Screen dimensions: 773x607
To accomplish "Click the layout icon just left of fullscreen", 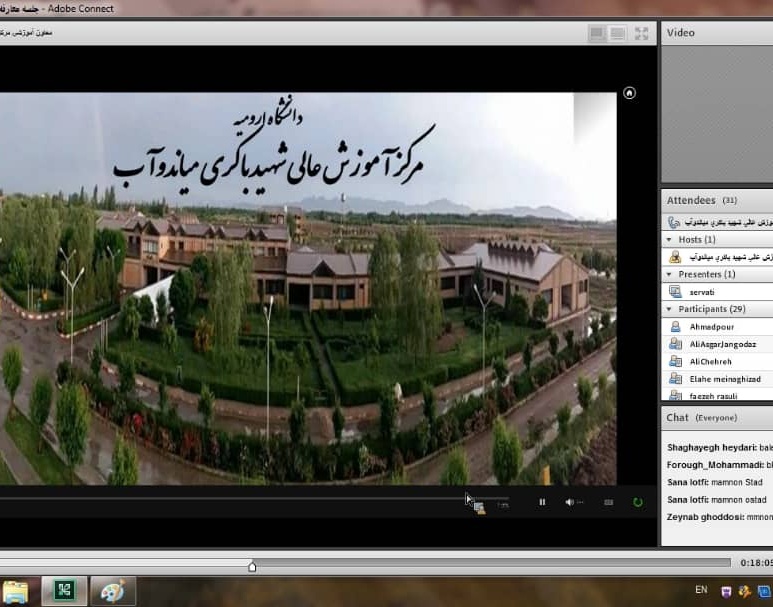I will coord(617,33).
